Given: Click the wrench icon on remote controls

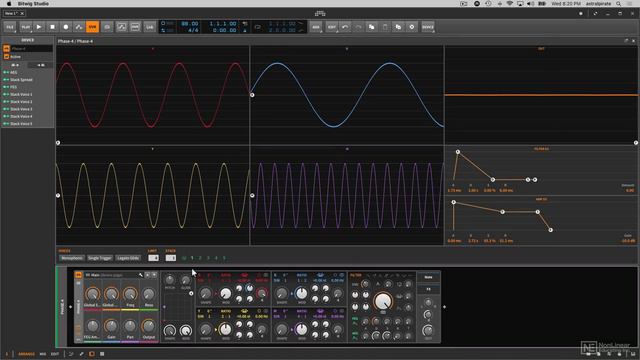Looking at the screenshot, I should click(x=141, y=275).
